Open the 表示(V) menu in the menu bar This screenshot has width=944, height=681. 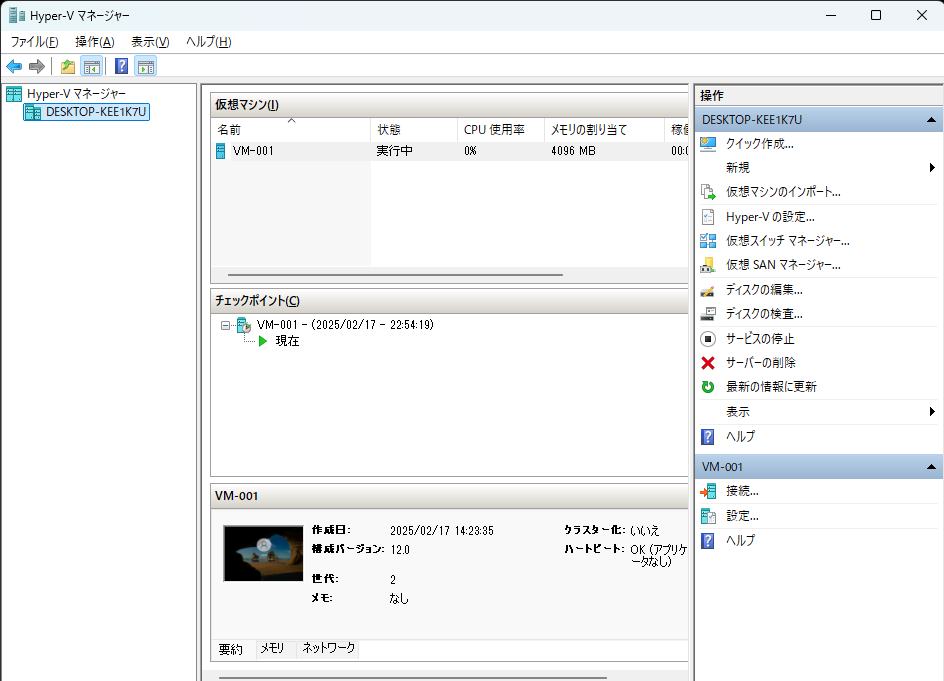point(150,42)
